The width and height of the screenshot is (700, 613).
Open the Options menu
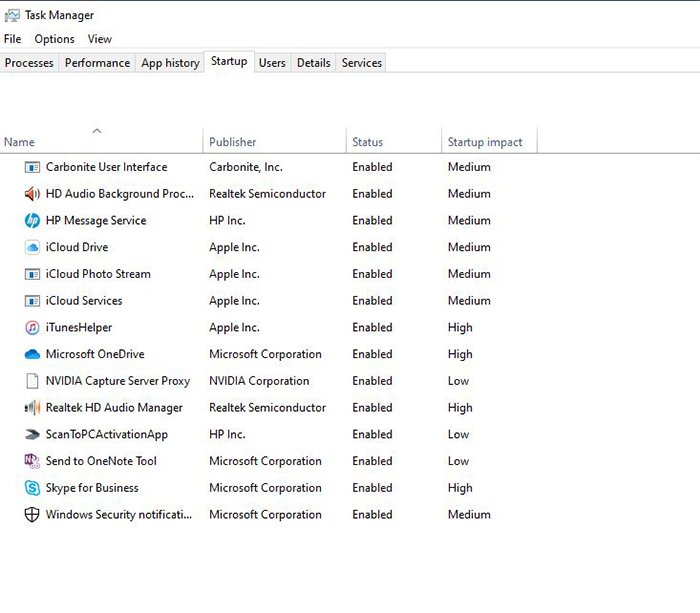click(54, 39)
